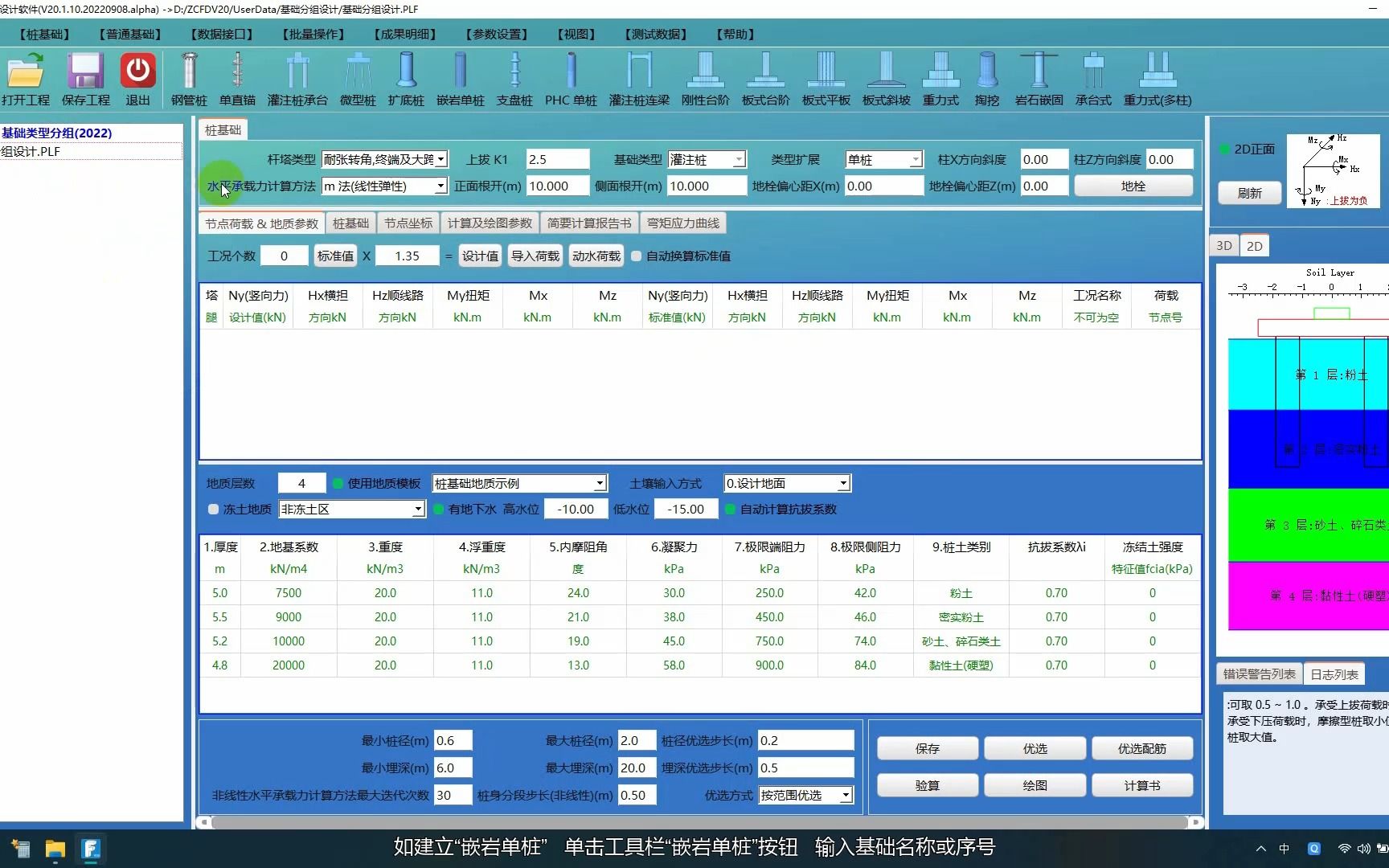
Task: Click the 高水位 value field
Action: 576,509
